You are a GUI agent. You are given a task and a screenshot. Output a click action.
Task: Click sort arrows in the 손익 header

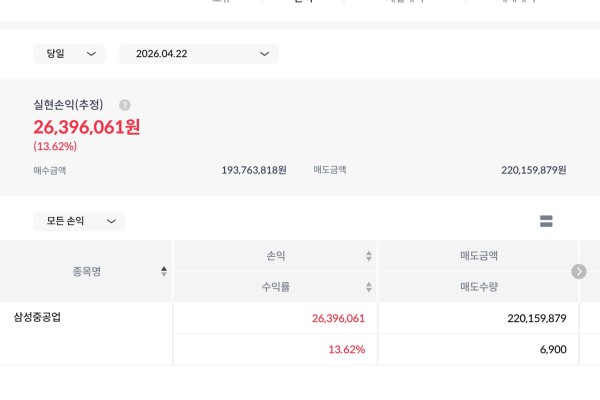click(x=369, y=256)
